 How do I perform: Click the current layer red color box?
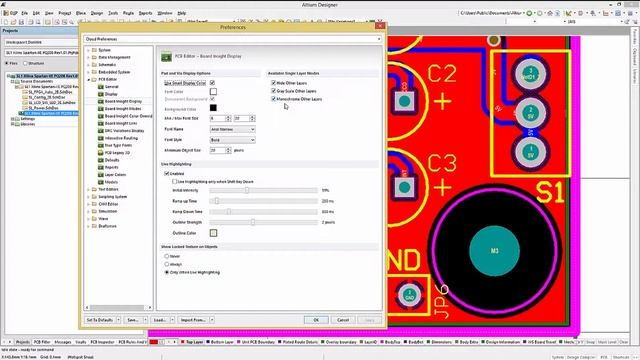coord(153,342)
